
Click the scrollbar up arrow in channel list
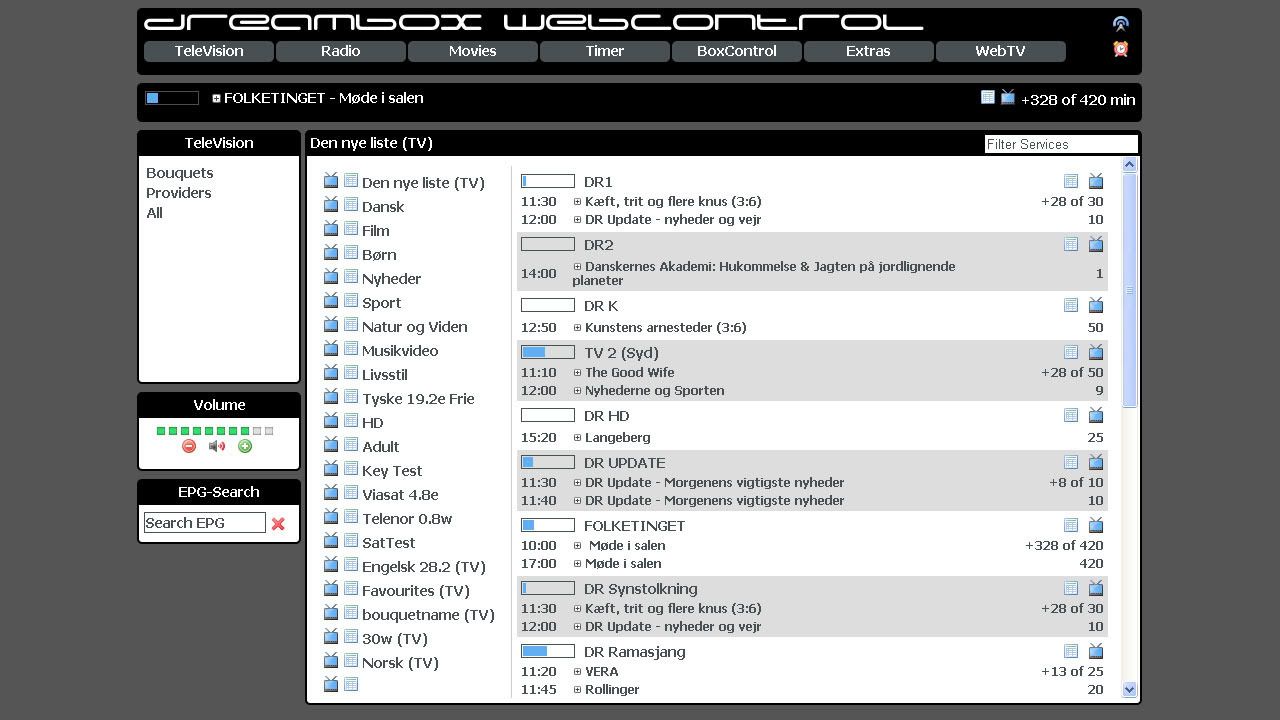click(x=1130, y=165)
